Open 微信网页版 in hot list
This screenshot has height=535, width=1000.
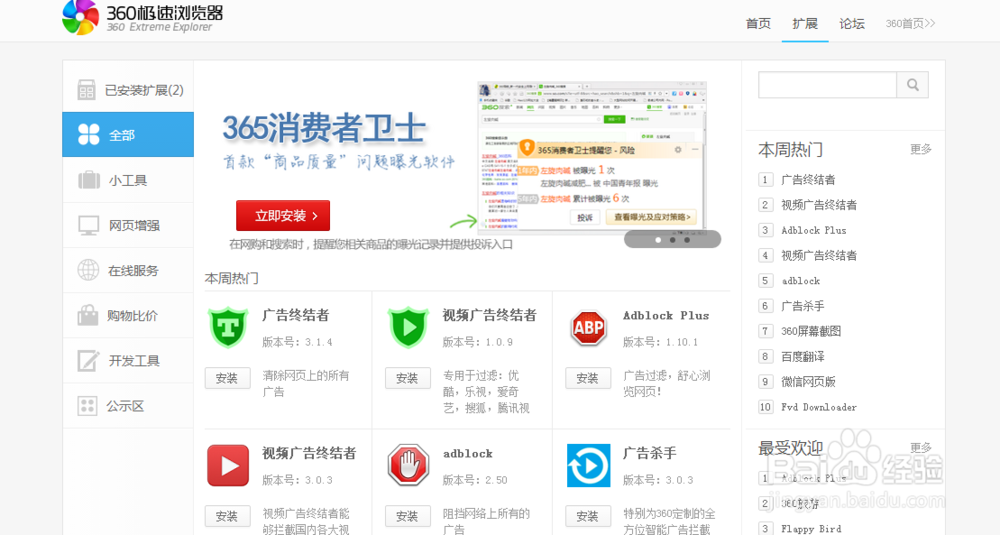(x=809, y=381)
